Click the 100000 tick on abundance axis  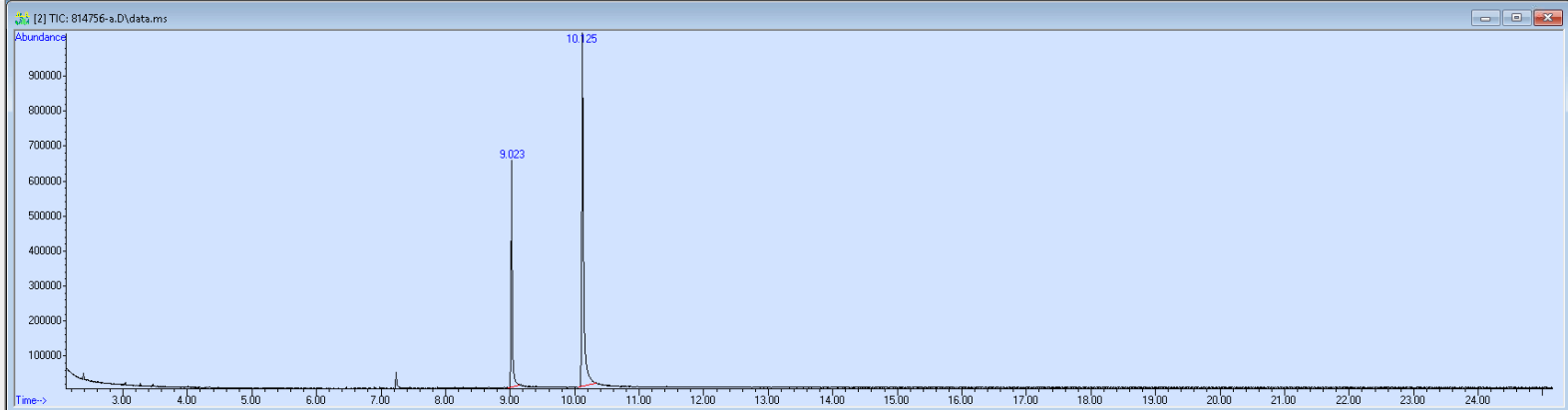click(x=46, y=355)
